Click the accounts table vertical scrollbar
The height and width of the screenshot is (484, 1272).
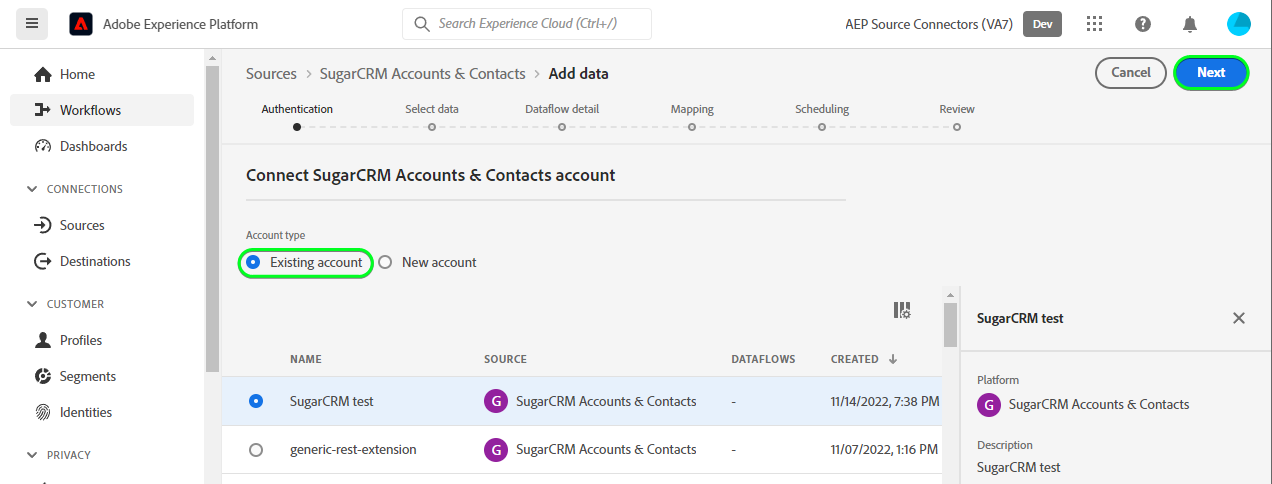tap(950, 323)
